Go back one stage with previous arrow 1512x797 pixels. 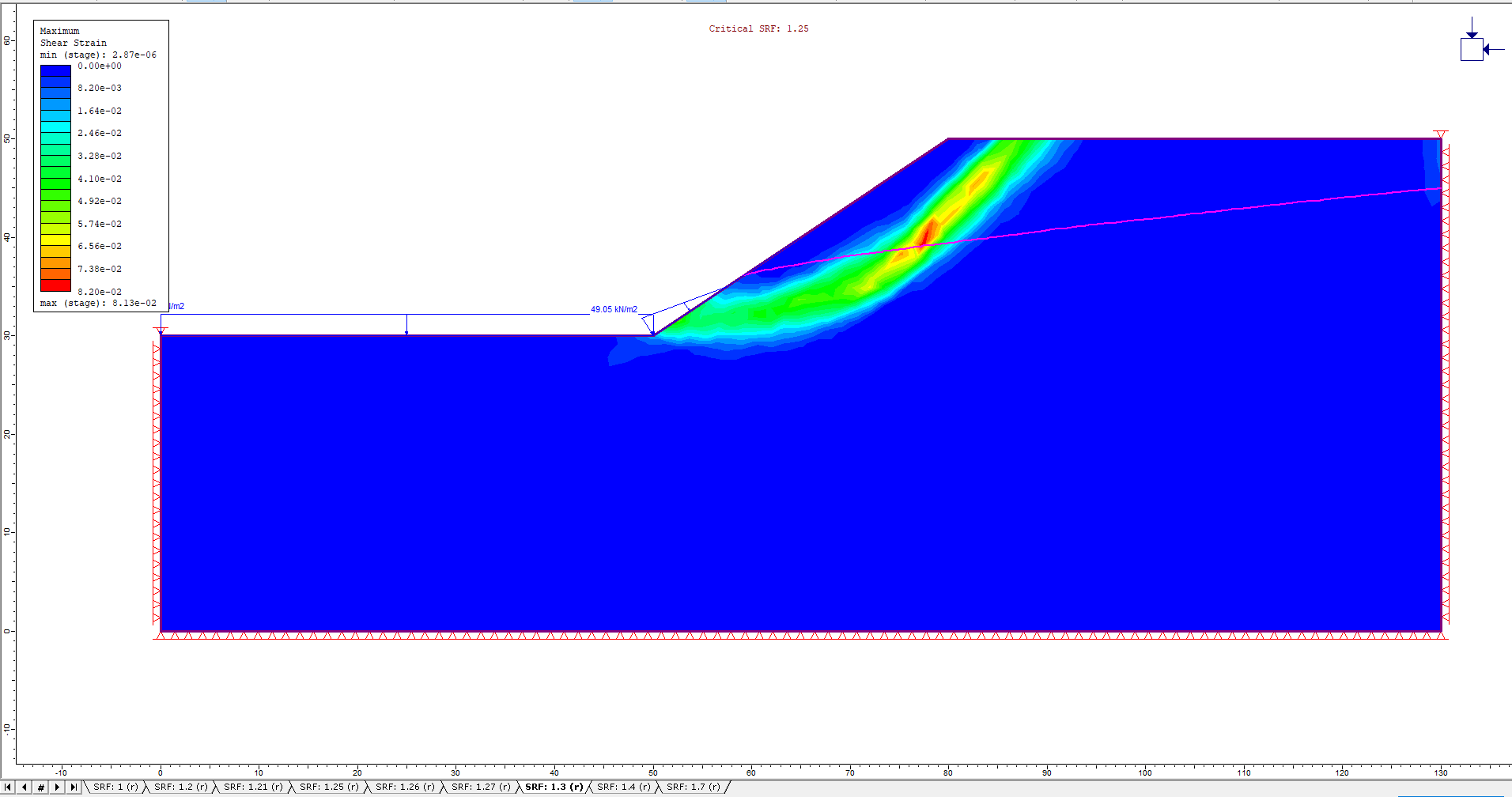[x=24, y=787]
